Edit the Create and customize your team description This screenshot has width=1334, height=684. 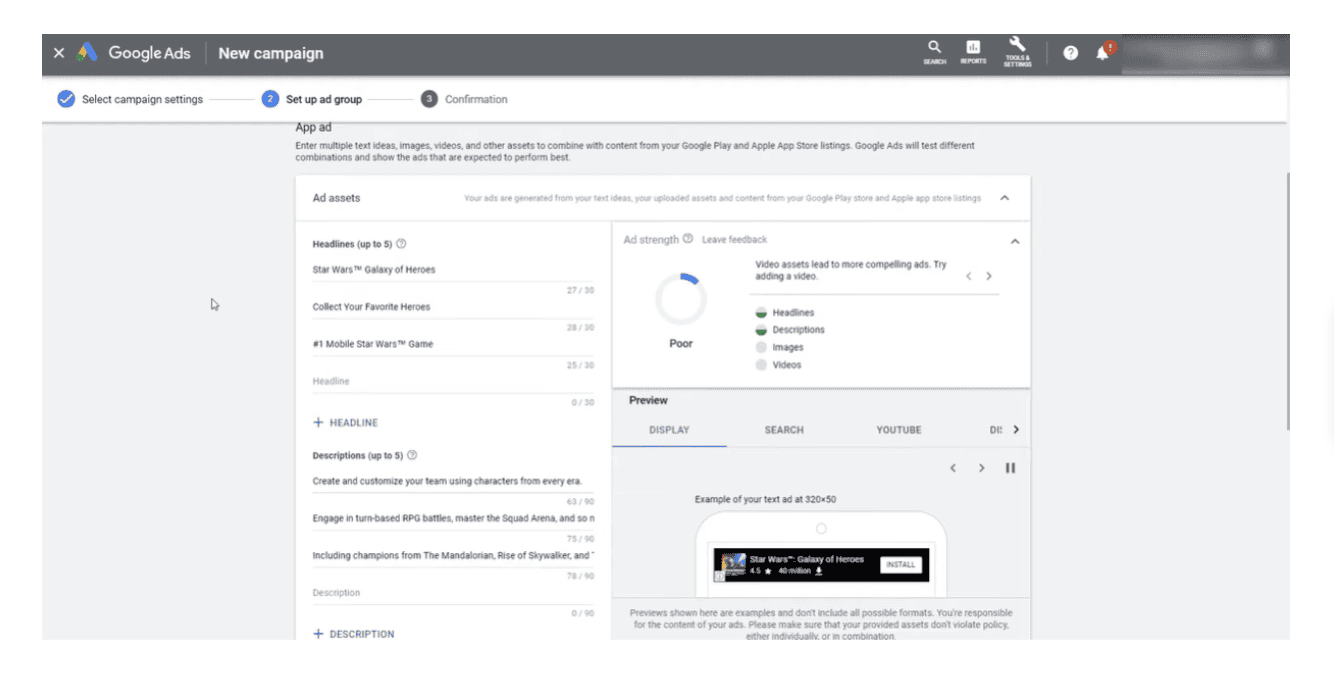(x=453, y=481)
